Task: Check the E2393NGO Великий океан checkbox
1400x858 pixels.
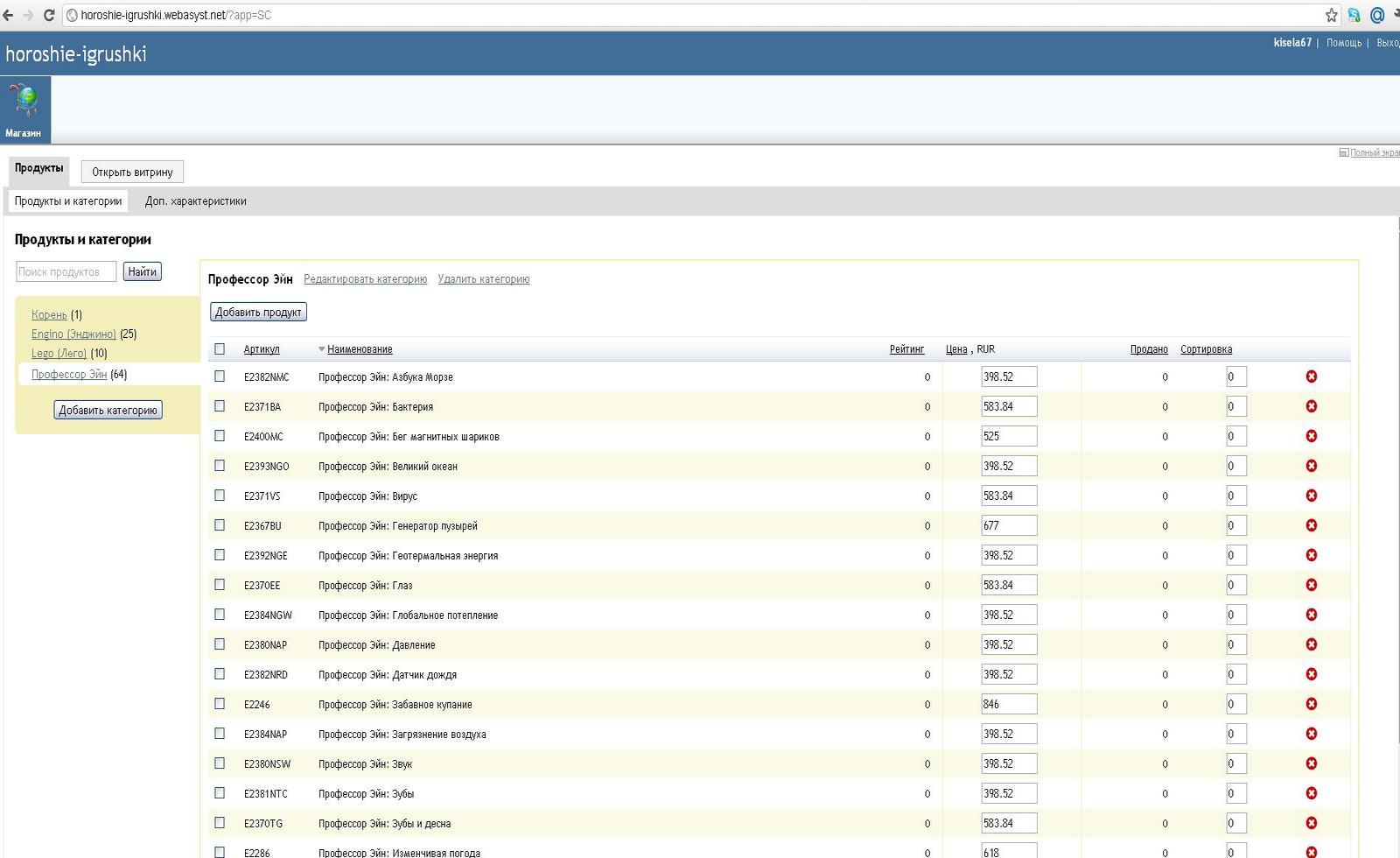Action: pos(220,466)
